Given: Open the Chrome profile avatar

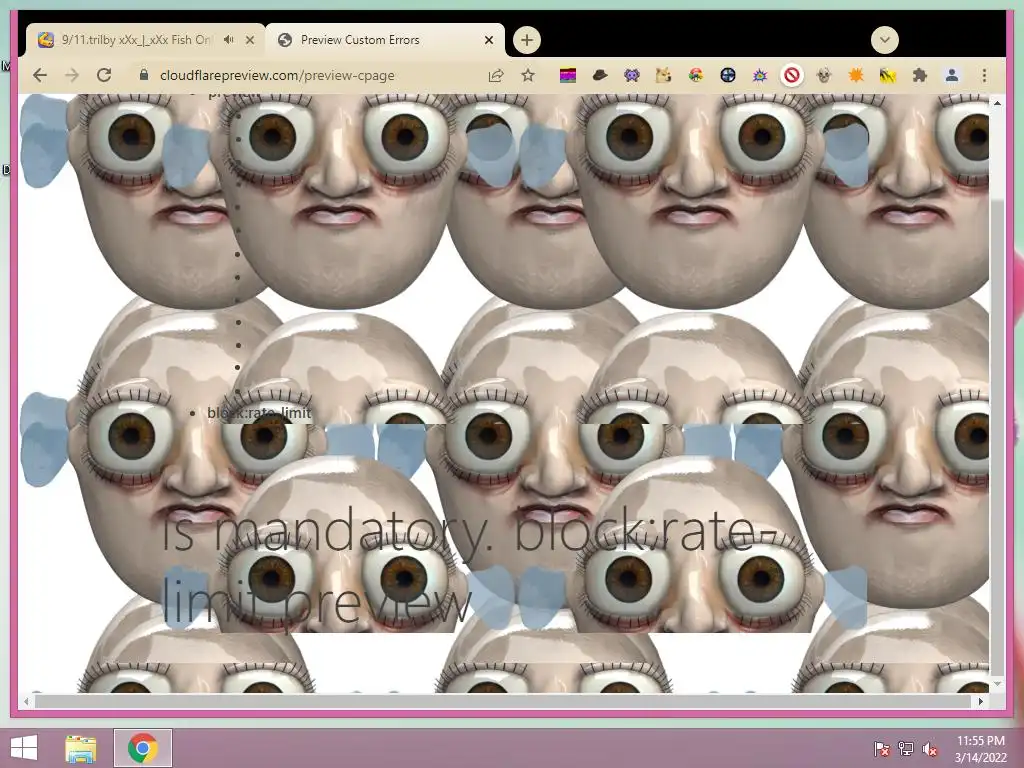Looking at the screenshot, I should pyautogui.click(x=952, y=76).
